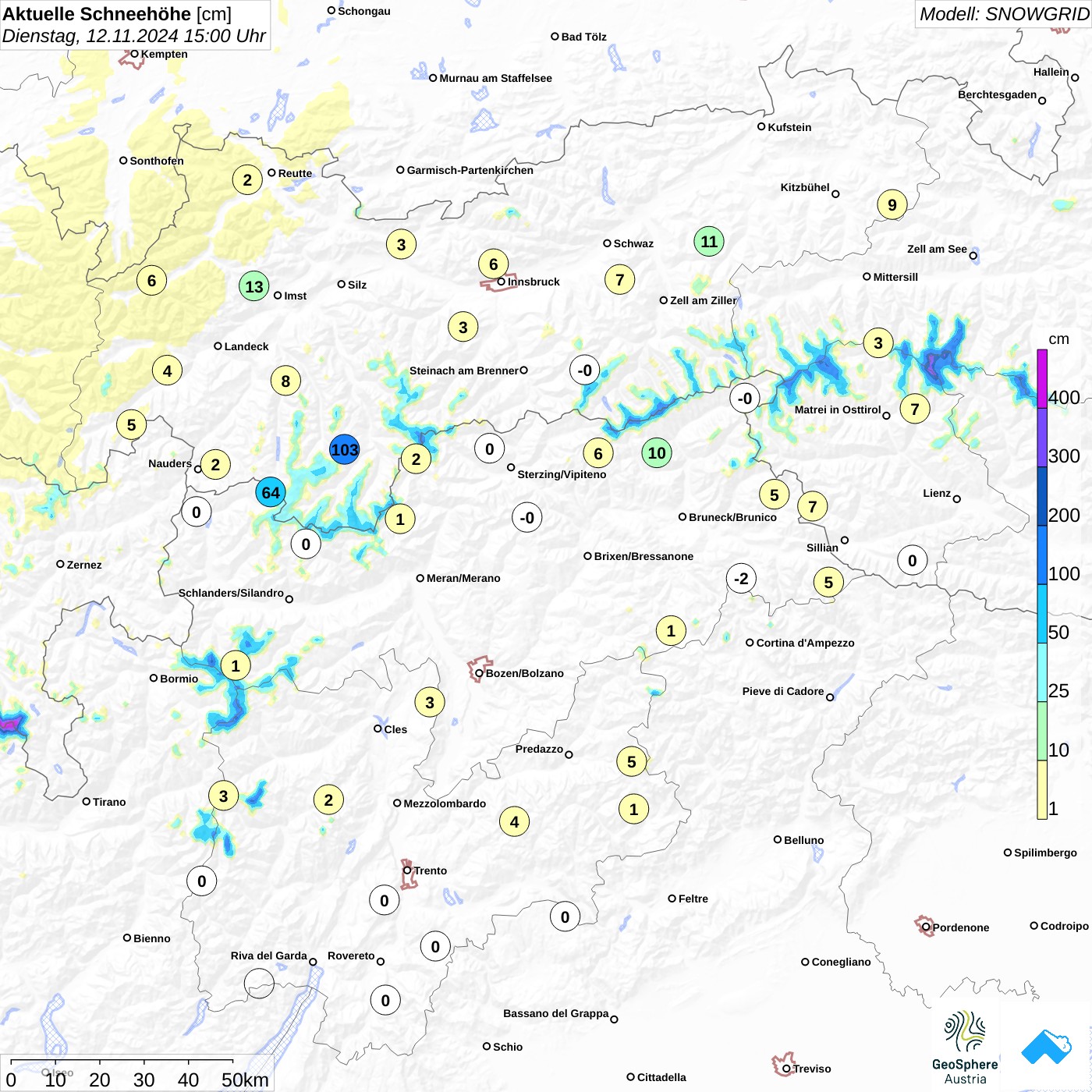1092x1092 pixels.
Task: Click the Cortina d'Ampezzo town dot
Action: pos(750,643)
